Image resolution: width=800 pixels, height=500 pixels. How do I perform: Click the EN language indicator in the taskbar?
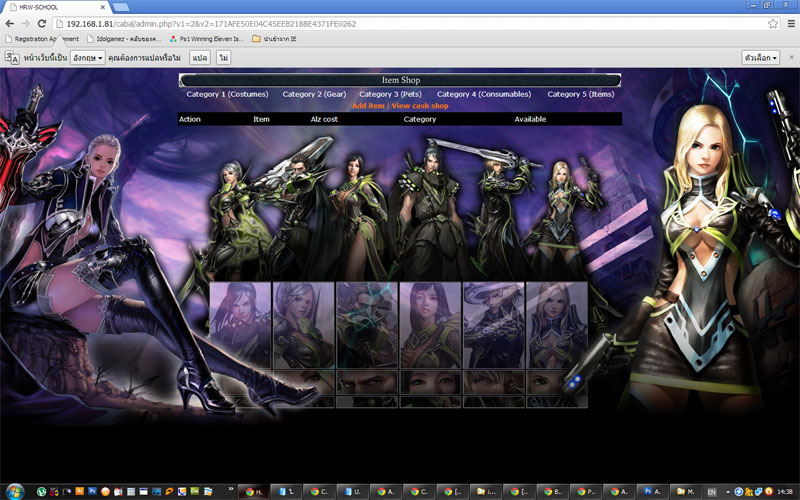point(711,492)
